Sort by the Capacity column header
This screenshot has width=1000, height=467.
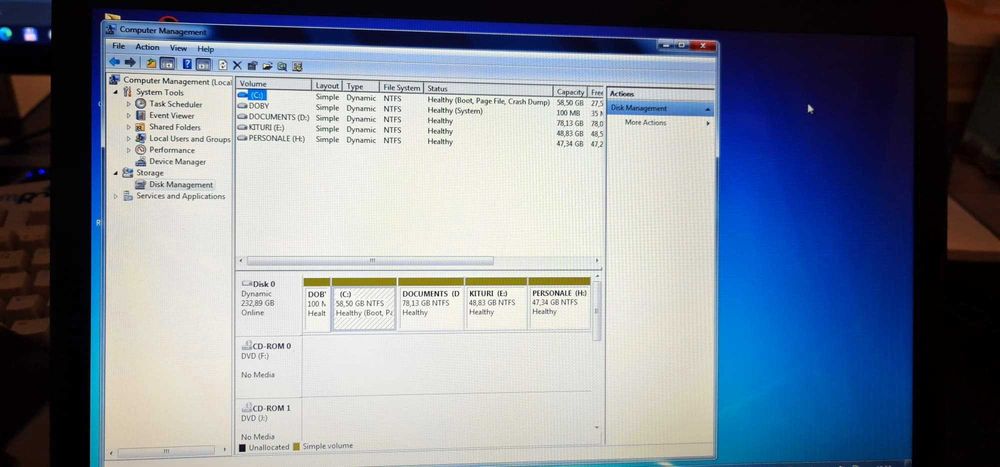570,92
